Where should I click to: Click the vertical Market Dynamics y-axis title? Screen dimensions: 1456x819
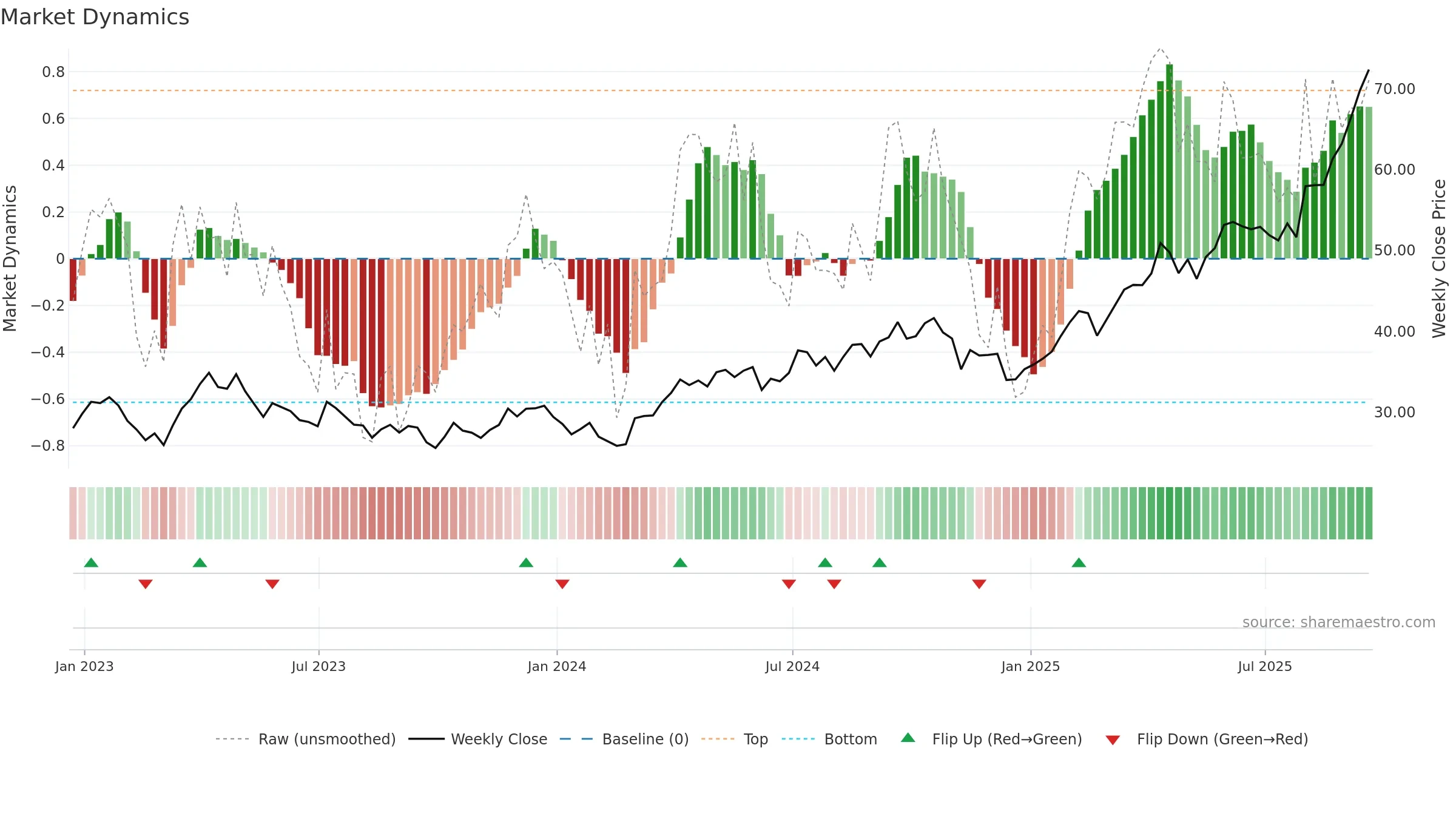(10, 258)
